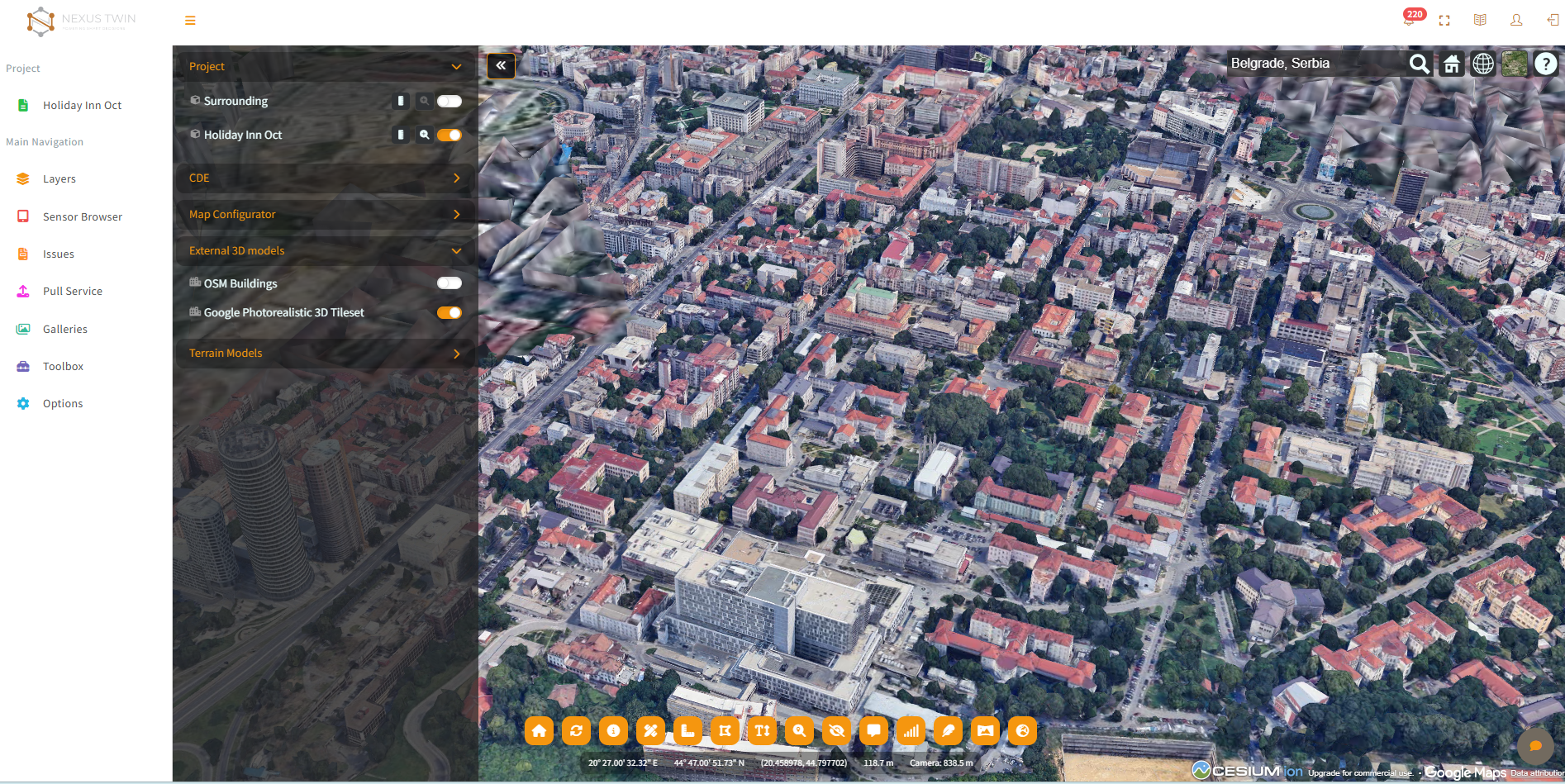Image resolution: width=1565 pixels, height=784 pixels.
Task: Open the comment speech bubble tool
Action: (873, 731)
